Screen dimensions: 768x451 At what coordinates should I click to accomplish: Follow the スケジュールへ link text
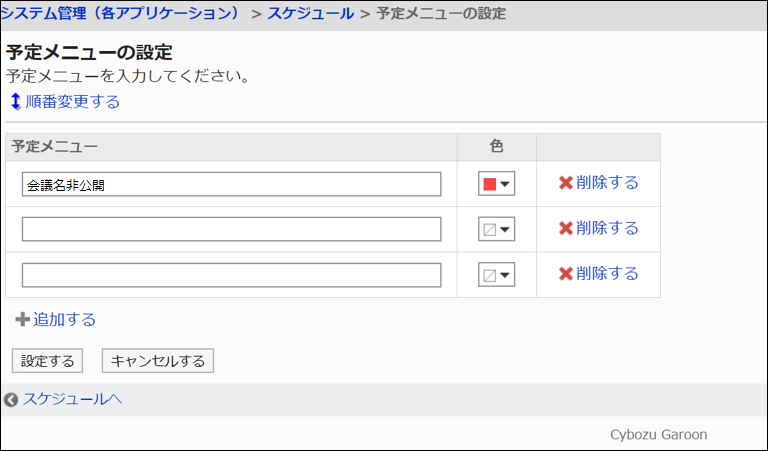73,399
